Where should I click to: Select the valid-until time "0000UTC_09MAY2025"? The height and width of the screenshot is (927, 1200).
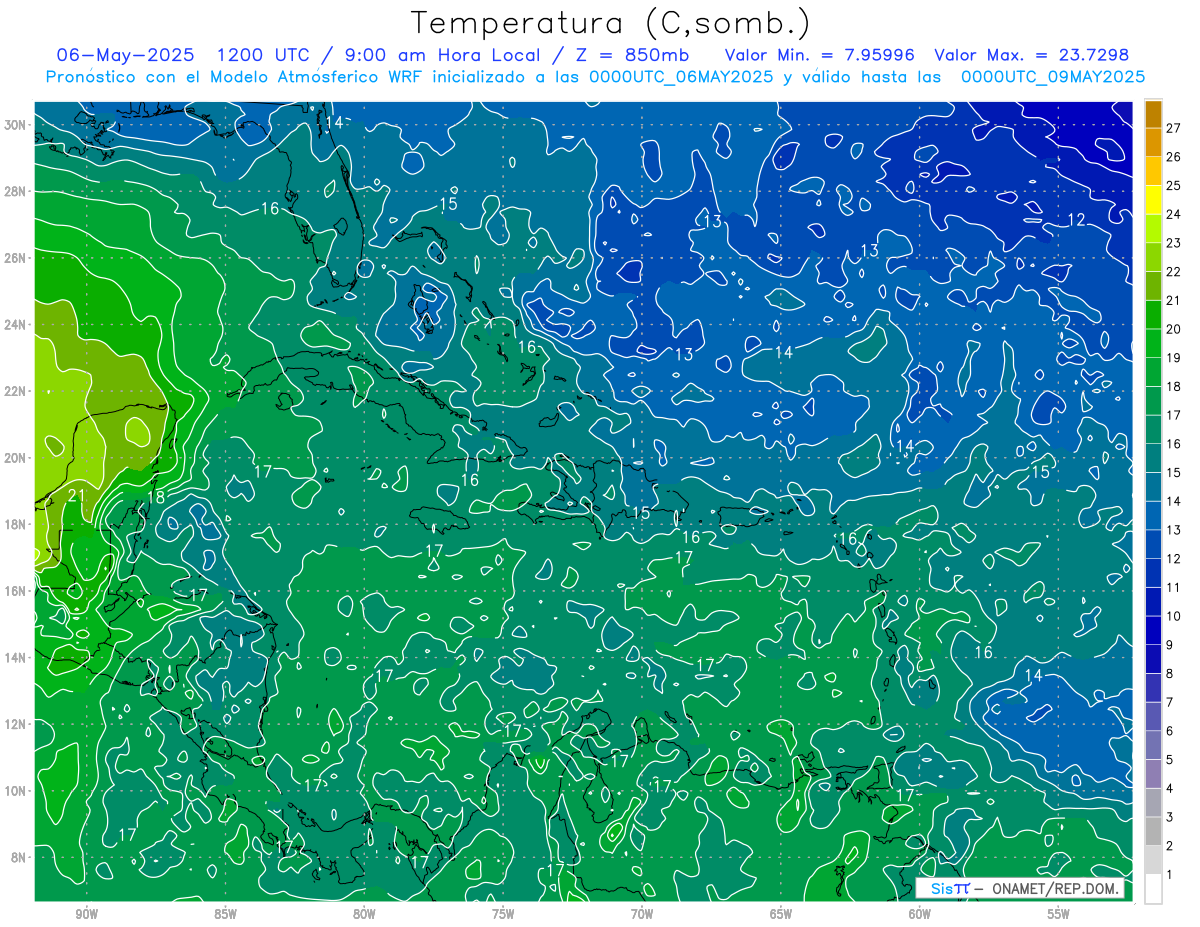(1053, 76)
